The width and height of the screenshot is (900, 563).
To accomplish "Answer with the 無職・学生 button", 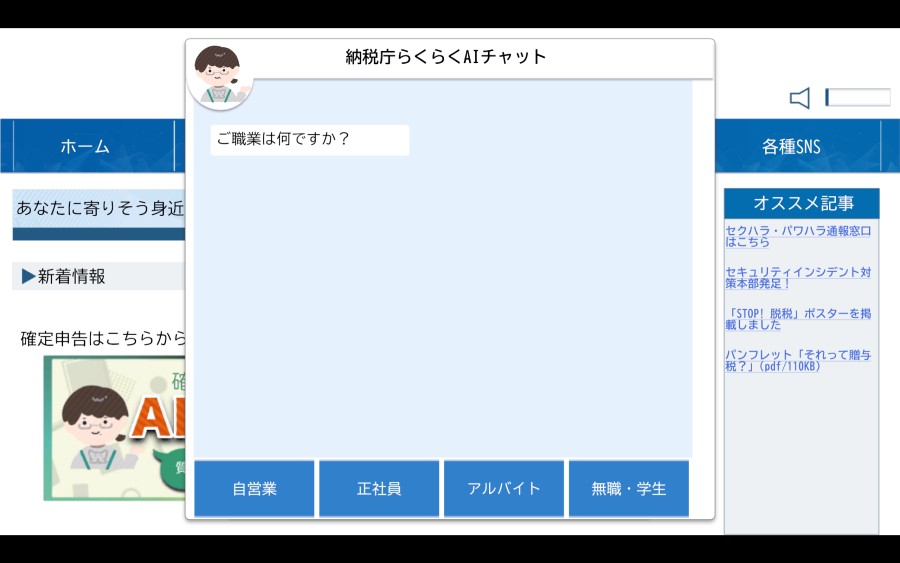I will coord(628,489).
